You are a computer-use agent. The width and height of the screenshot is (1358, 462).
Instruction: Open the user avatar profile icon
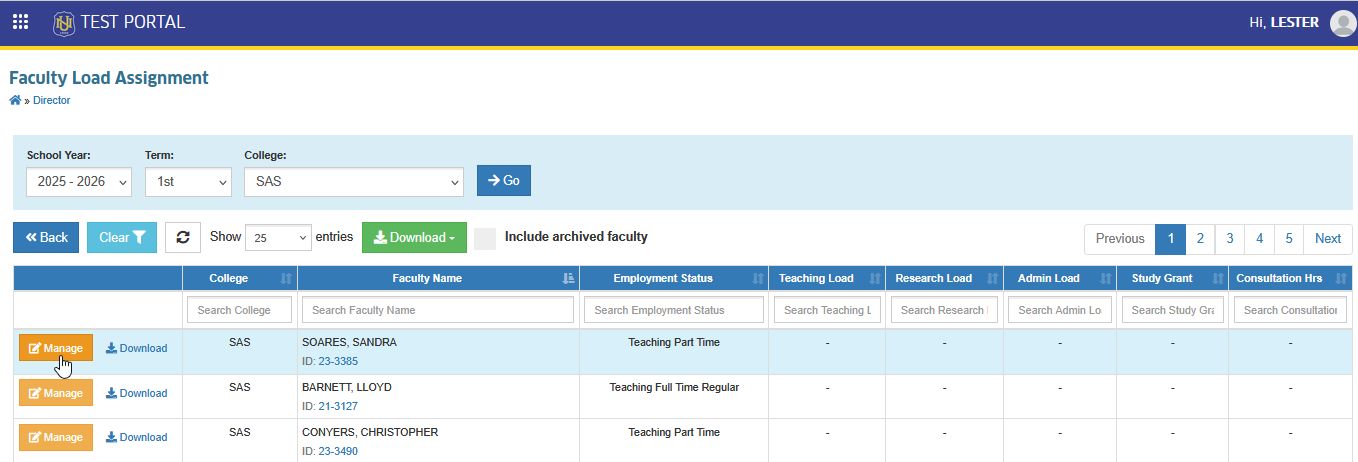pyautogui.click(x=1342, y=23)
